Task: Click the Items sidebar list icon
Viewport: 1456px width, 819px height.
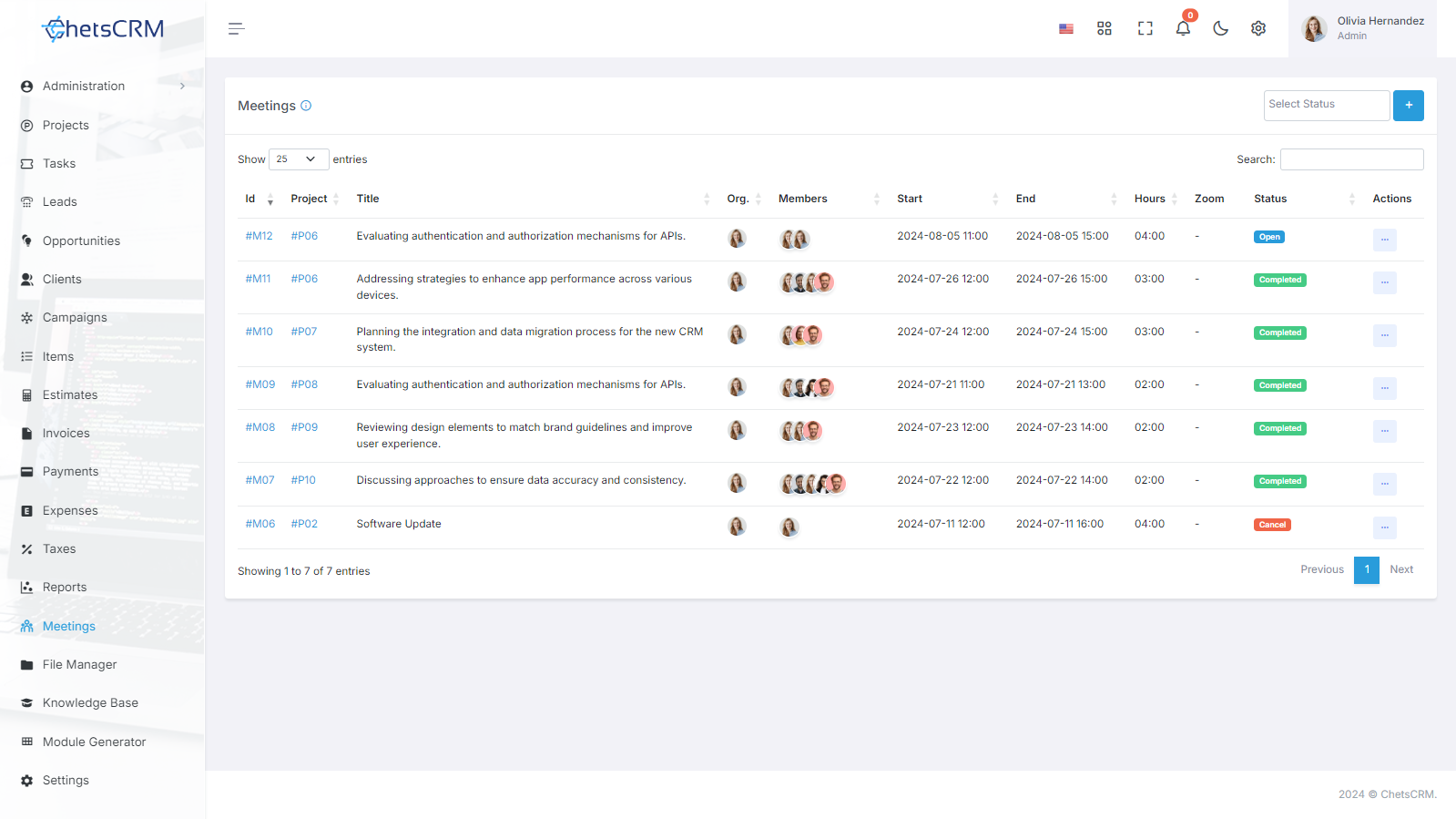Action: (x=27, y=356)
